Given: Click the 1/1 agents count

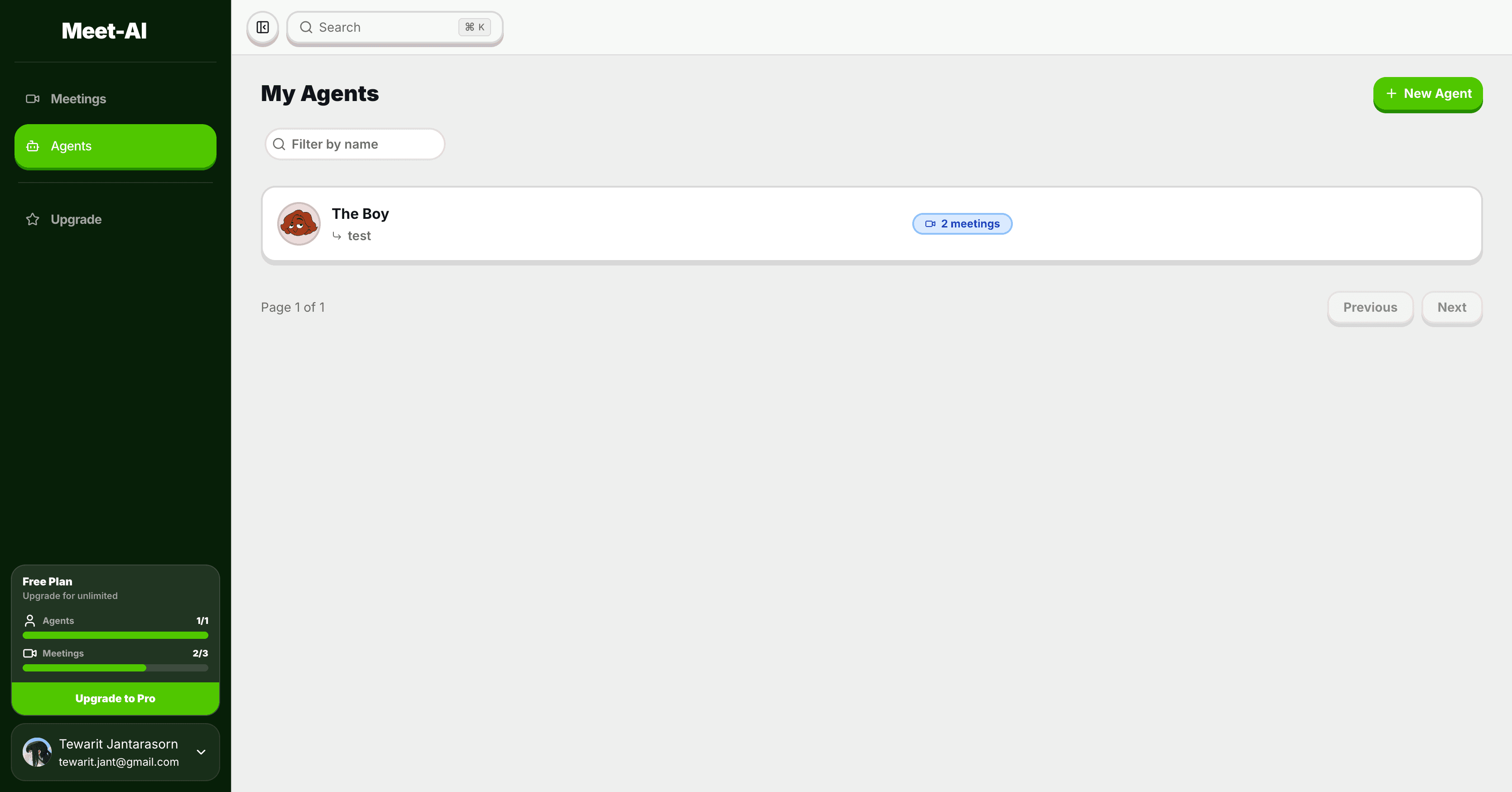Looking at the screenshot, I should (202, 621).
